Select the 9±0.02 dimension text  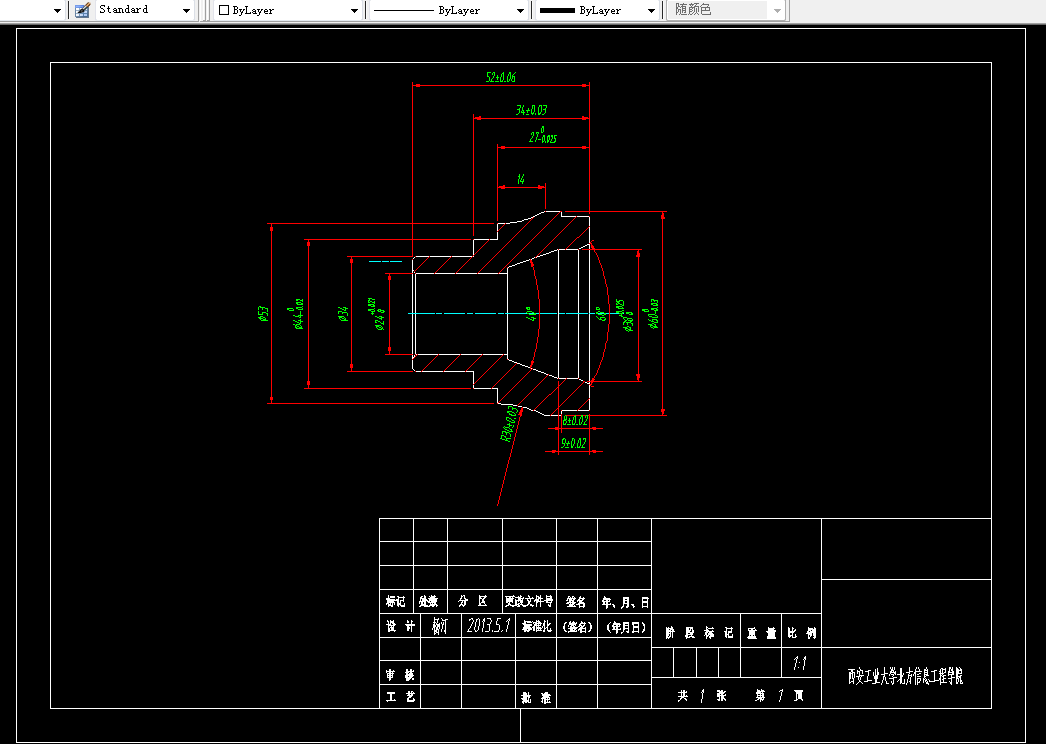[574, 443]
